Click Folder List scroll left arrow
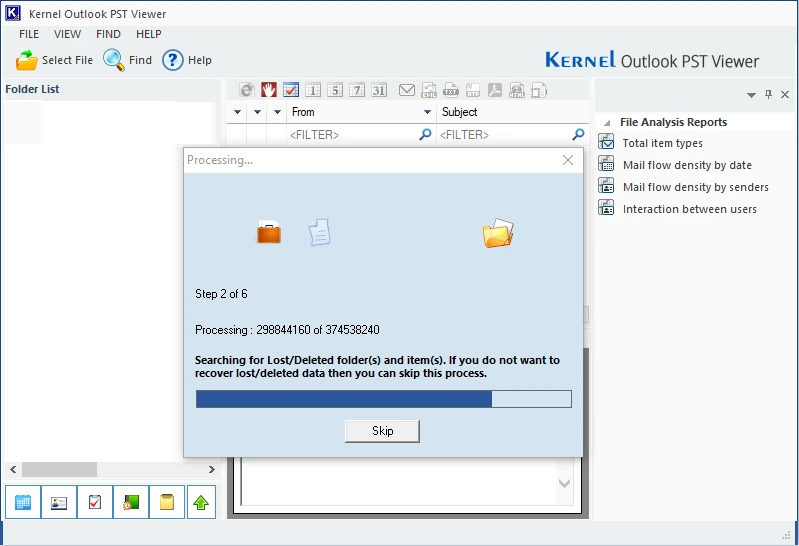Viewport: 799px width, 546px height. pos(13,470)
